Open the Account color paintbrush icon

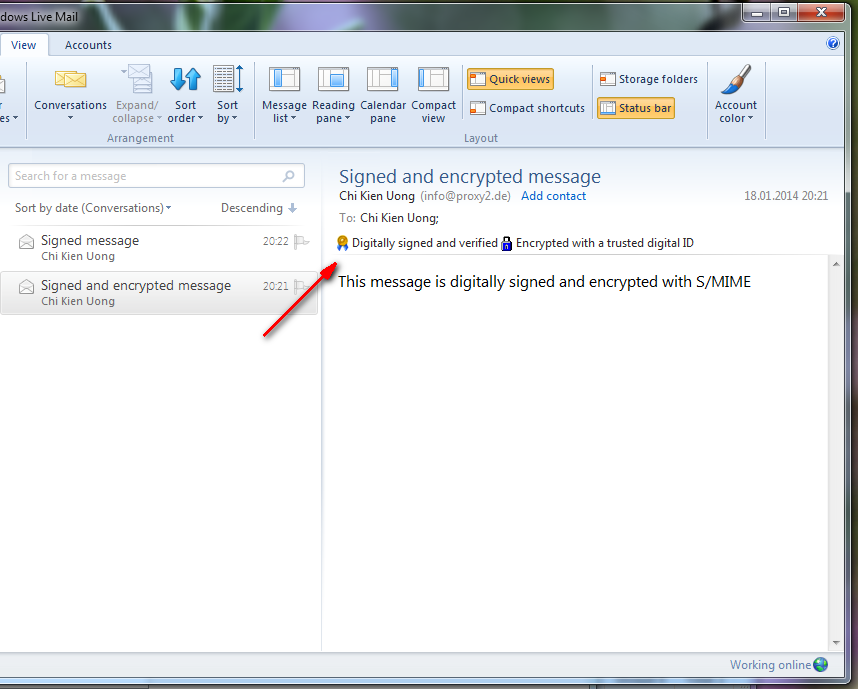point(736,79)
